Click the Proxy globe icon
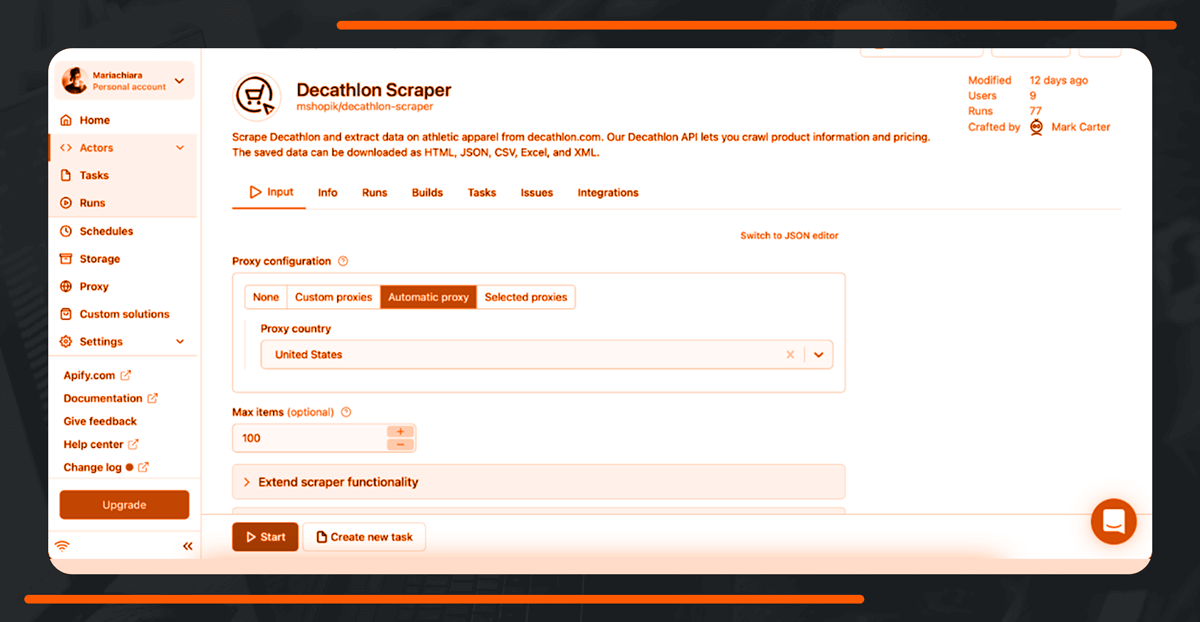This screenshot has width=1200, height=622. click(66, 286)
